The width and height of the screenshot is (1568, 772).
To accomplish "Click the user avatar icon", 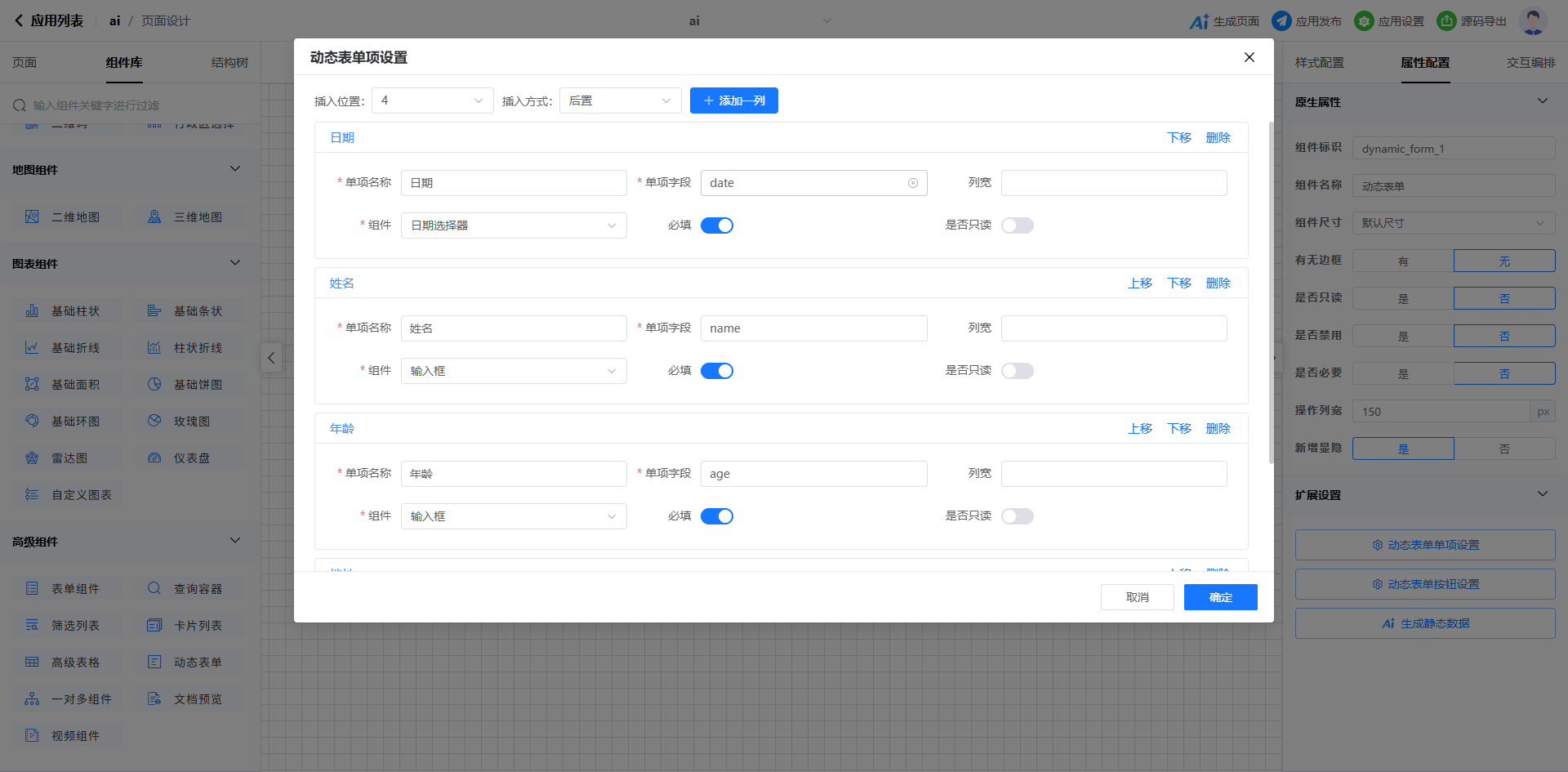I will (1533, 21).
